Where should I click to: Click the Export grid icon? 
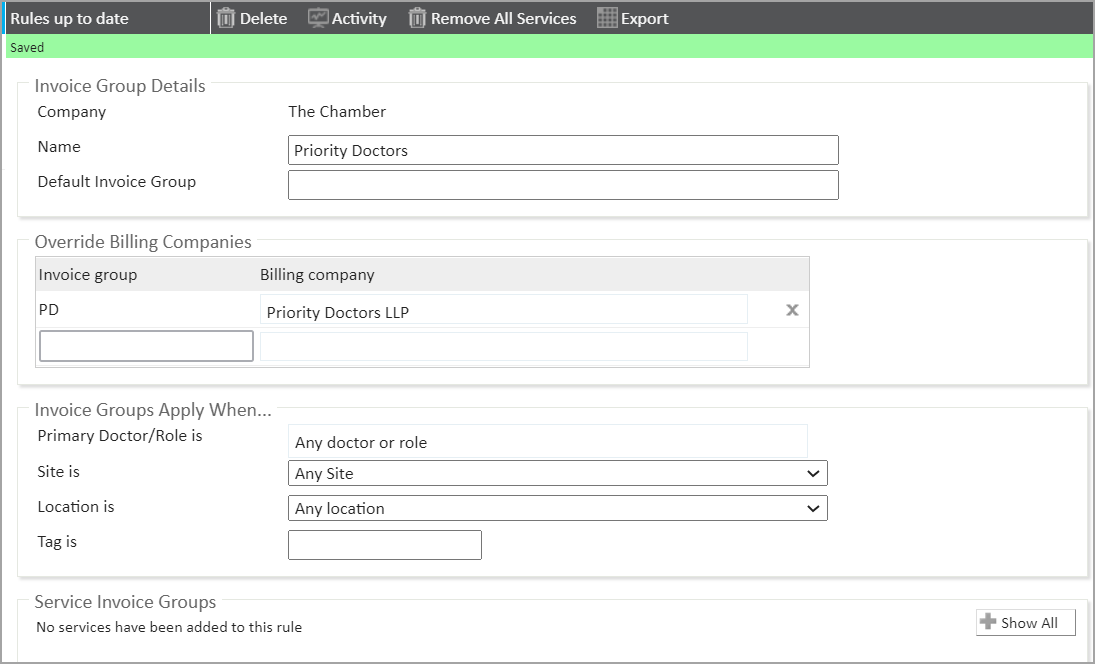pyautogui.click(x=607, y=18)
